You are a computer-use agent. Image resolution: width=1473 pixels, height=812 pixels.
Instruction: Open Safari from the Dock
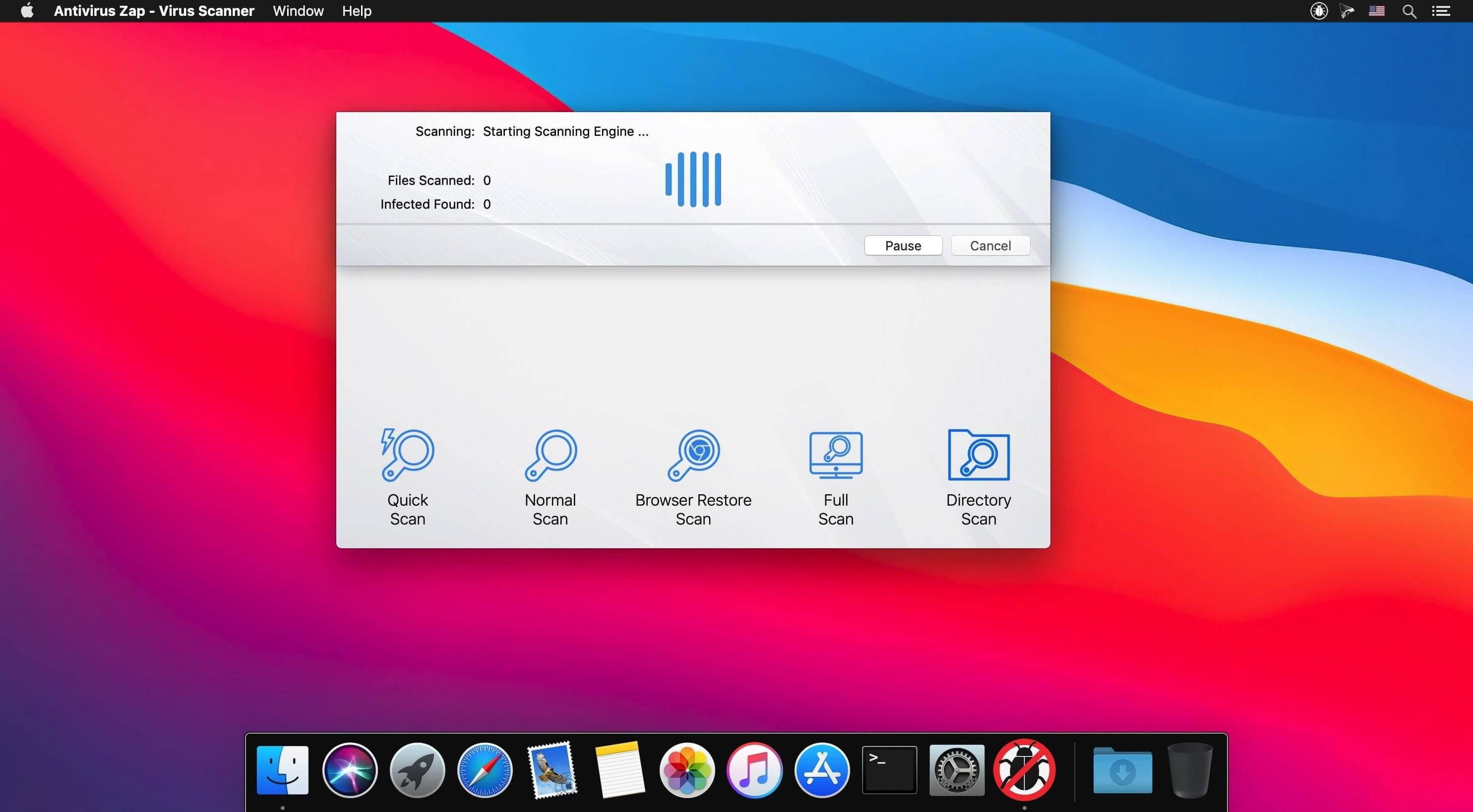pyautogui.click(x=485, y=770)
